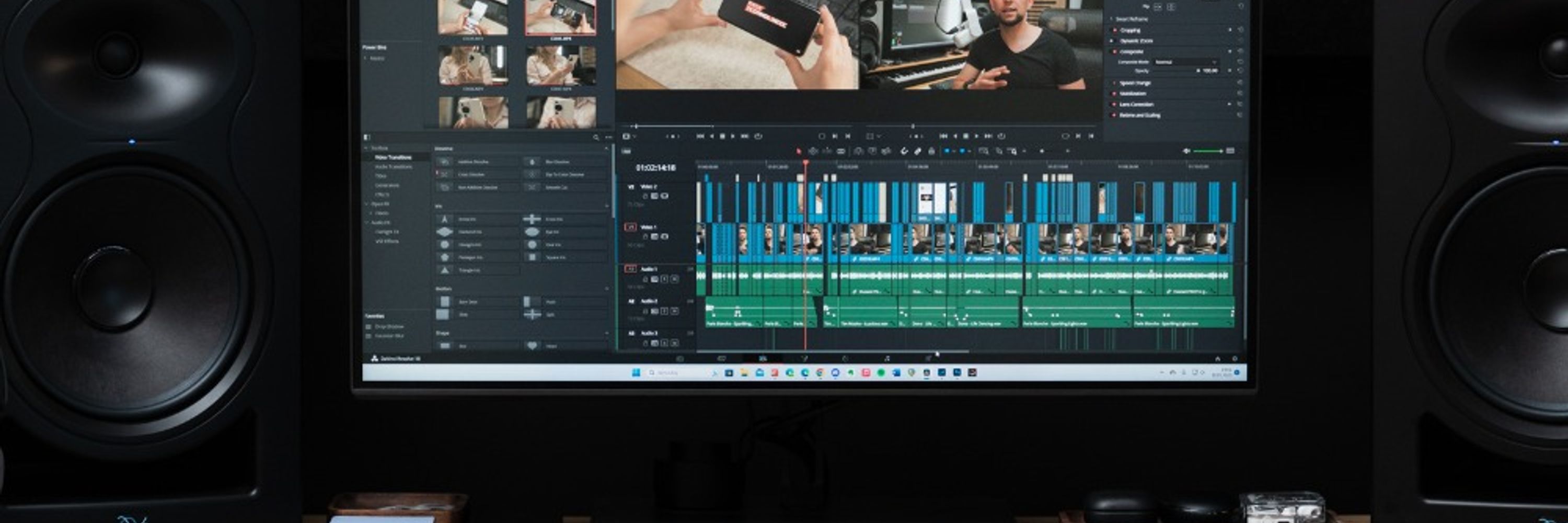Click the red playhead on timeline ruler
1568x523 pixels.
[x=806, y=163]
